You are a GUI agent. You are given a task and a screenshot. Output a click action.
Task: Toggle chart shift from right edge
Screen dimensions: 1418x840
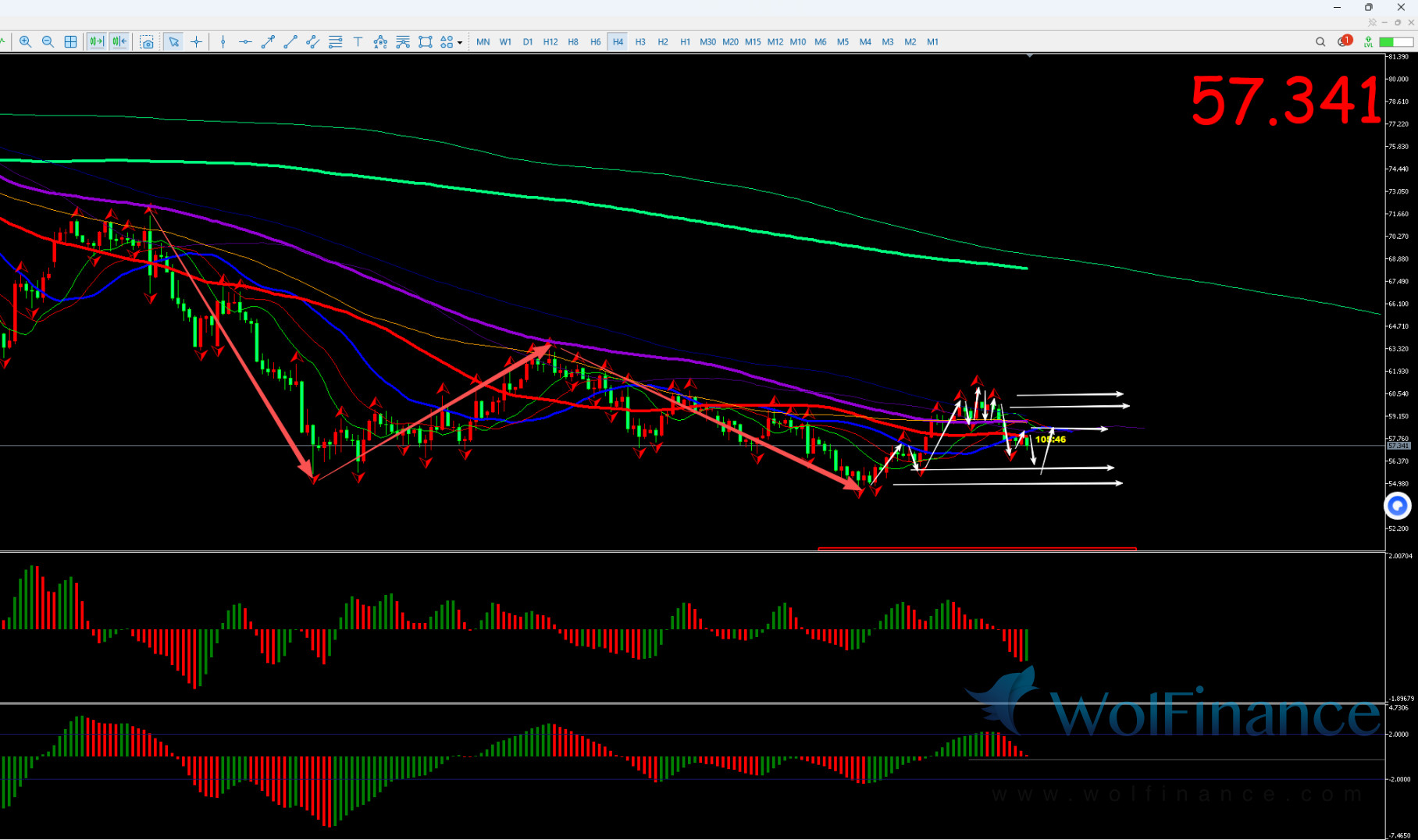coord(119,42)
